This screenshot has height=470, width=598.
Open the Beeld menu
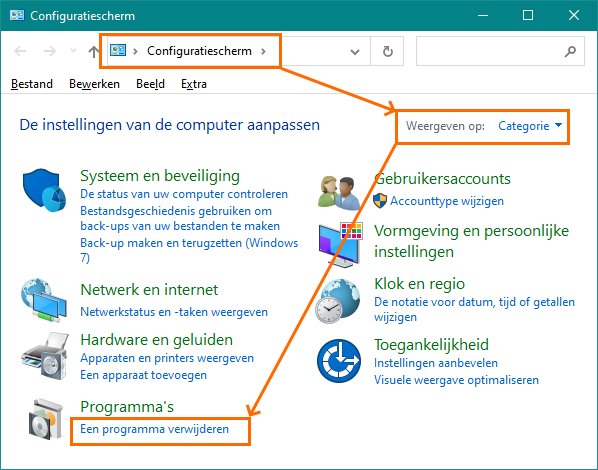[x=150, y=84]
